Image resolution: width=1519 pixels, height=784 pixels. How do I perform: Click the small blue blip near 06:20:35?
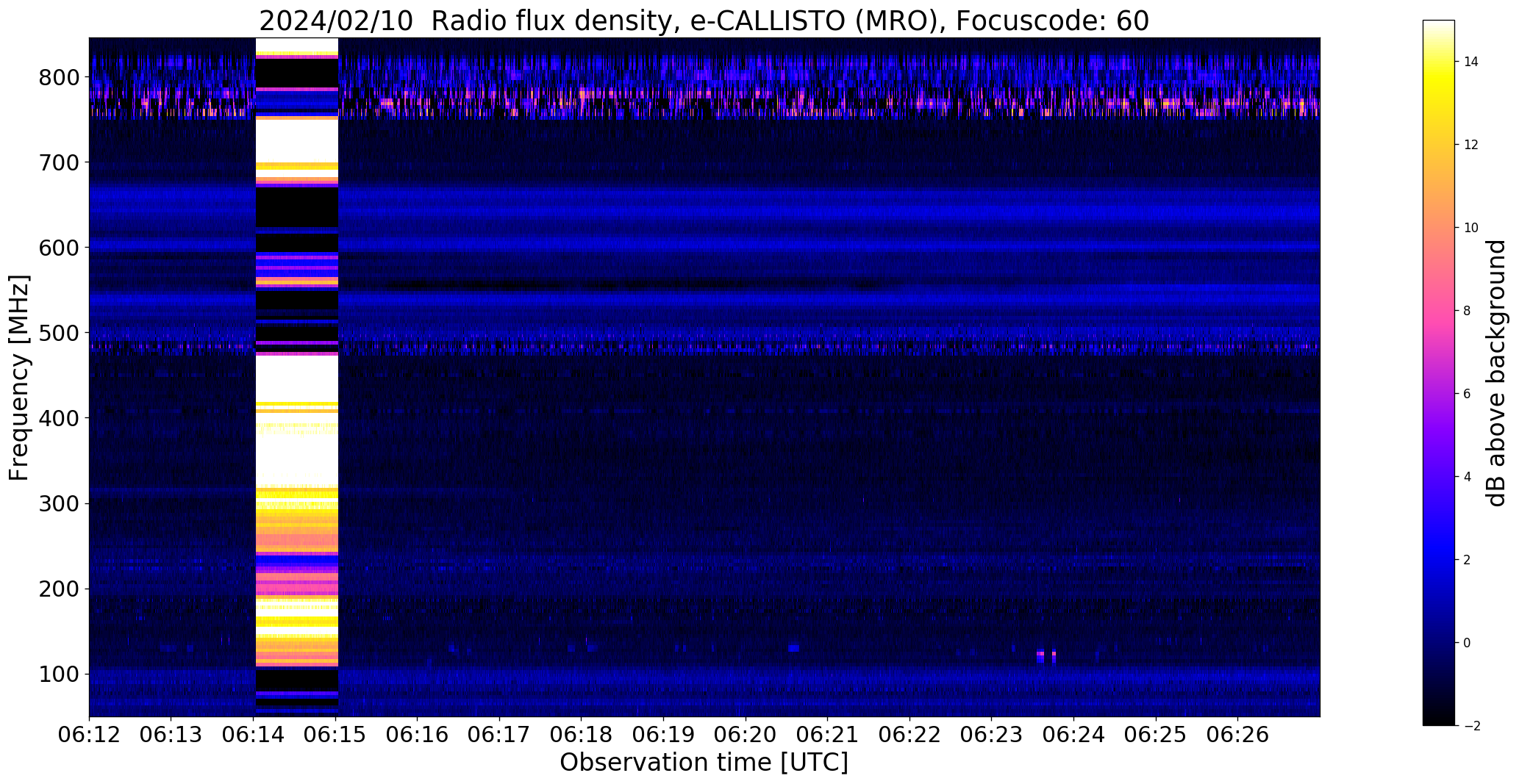pyautogui.click(x=794, y=648)
